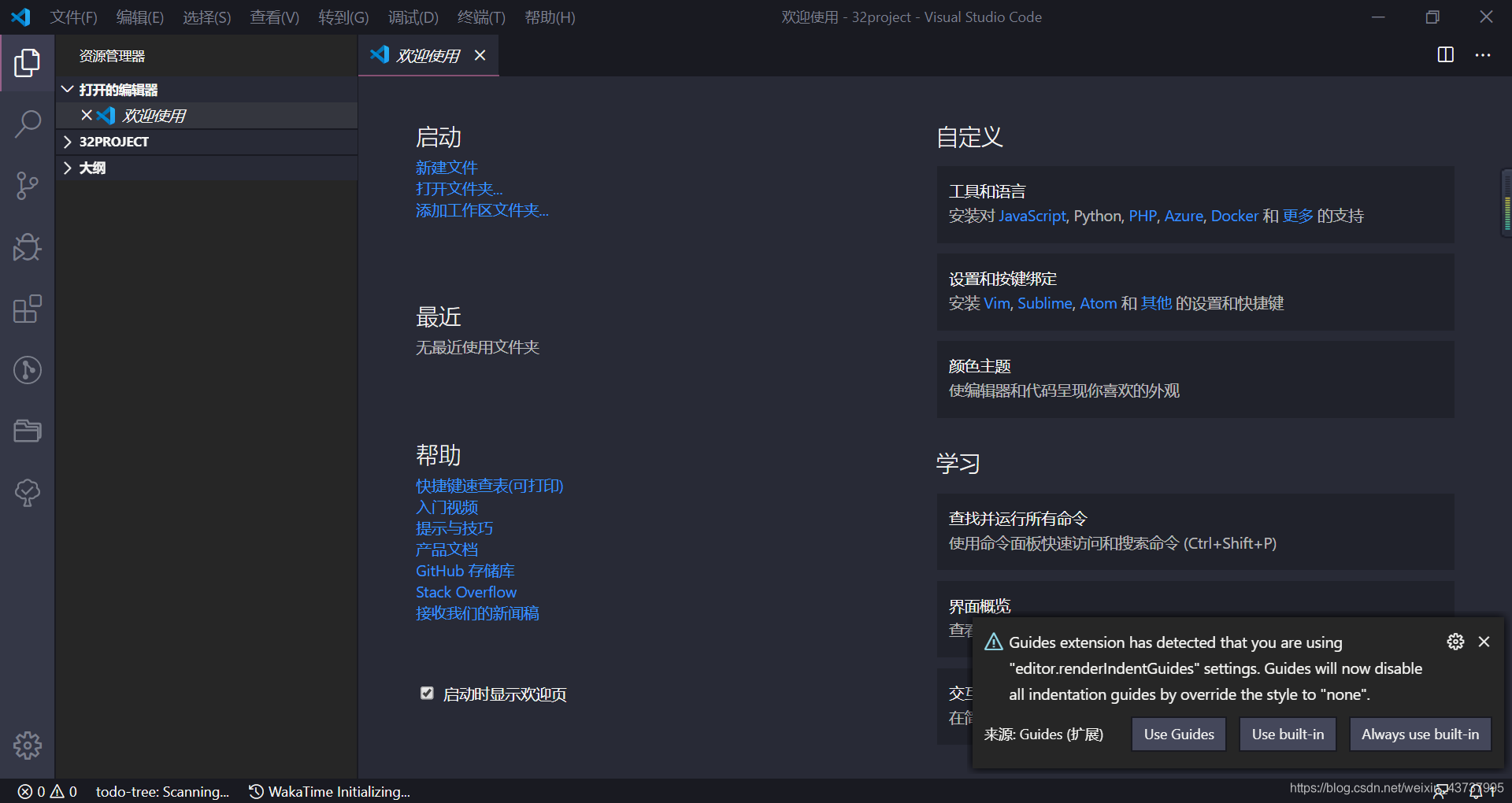
Task: Click Always use built-in button
Action: coord(1420,735)
